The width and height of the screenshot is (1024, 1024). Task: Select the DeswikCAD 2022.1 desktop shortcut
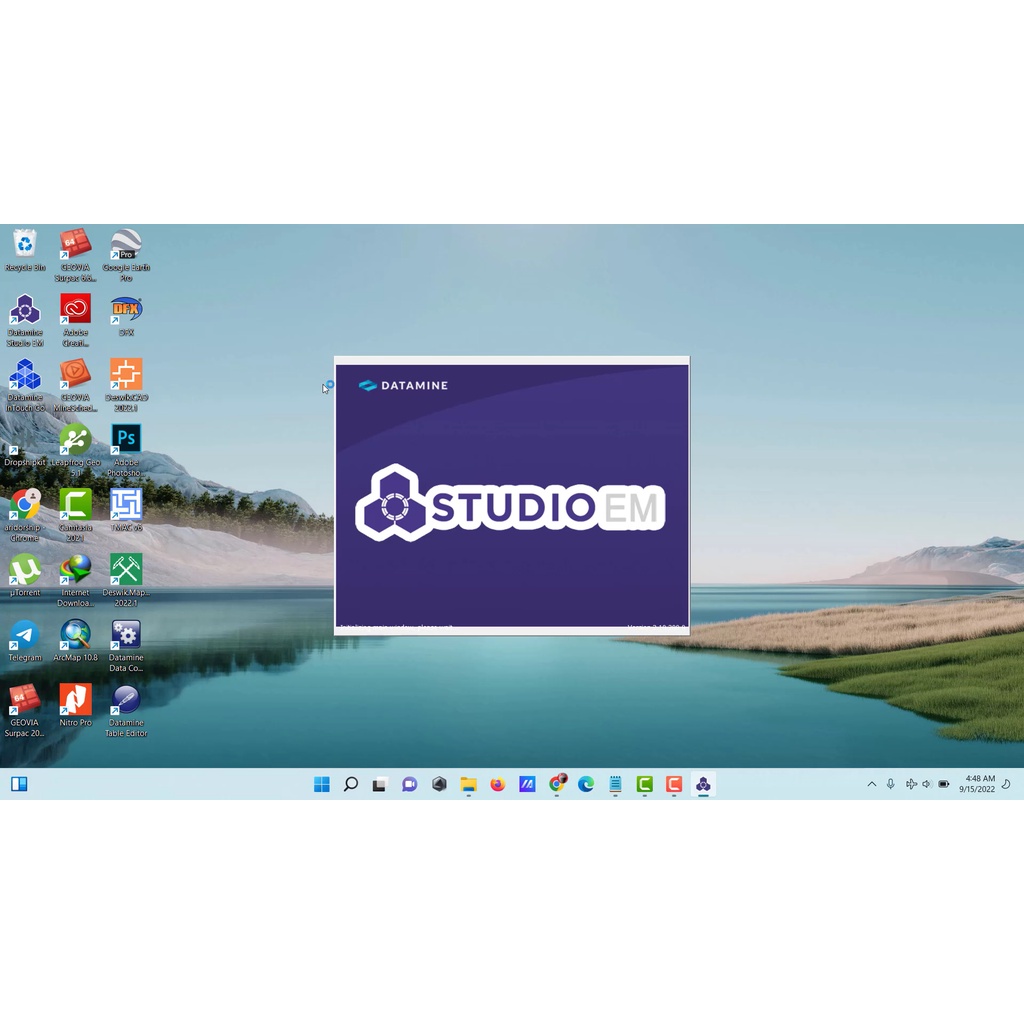click(x=126, y=385)
